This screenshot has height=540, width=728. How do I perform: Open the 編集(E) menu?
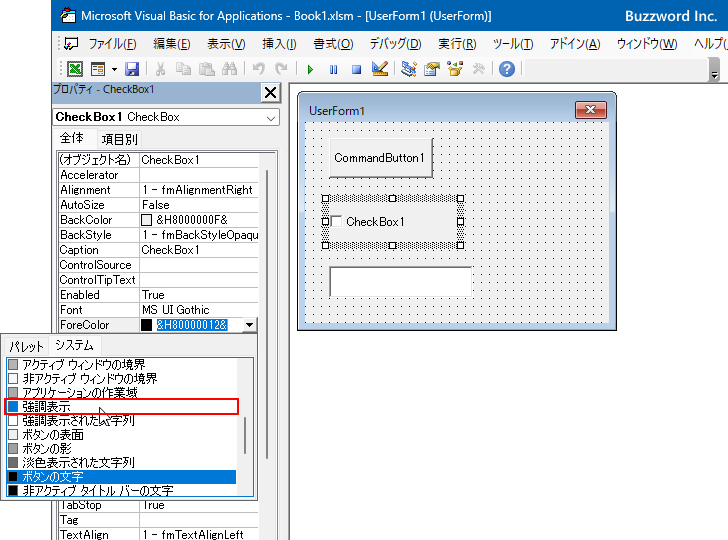point(171,44)
